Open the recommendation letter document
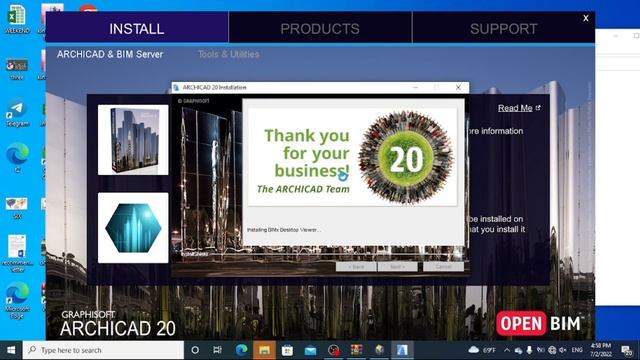640x360 pixels. coord(17,253)
